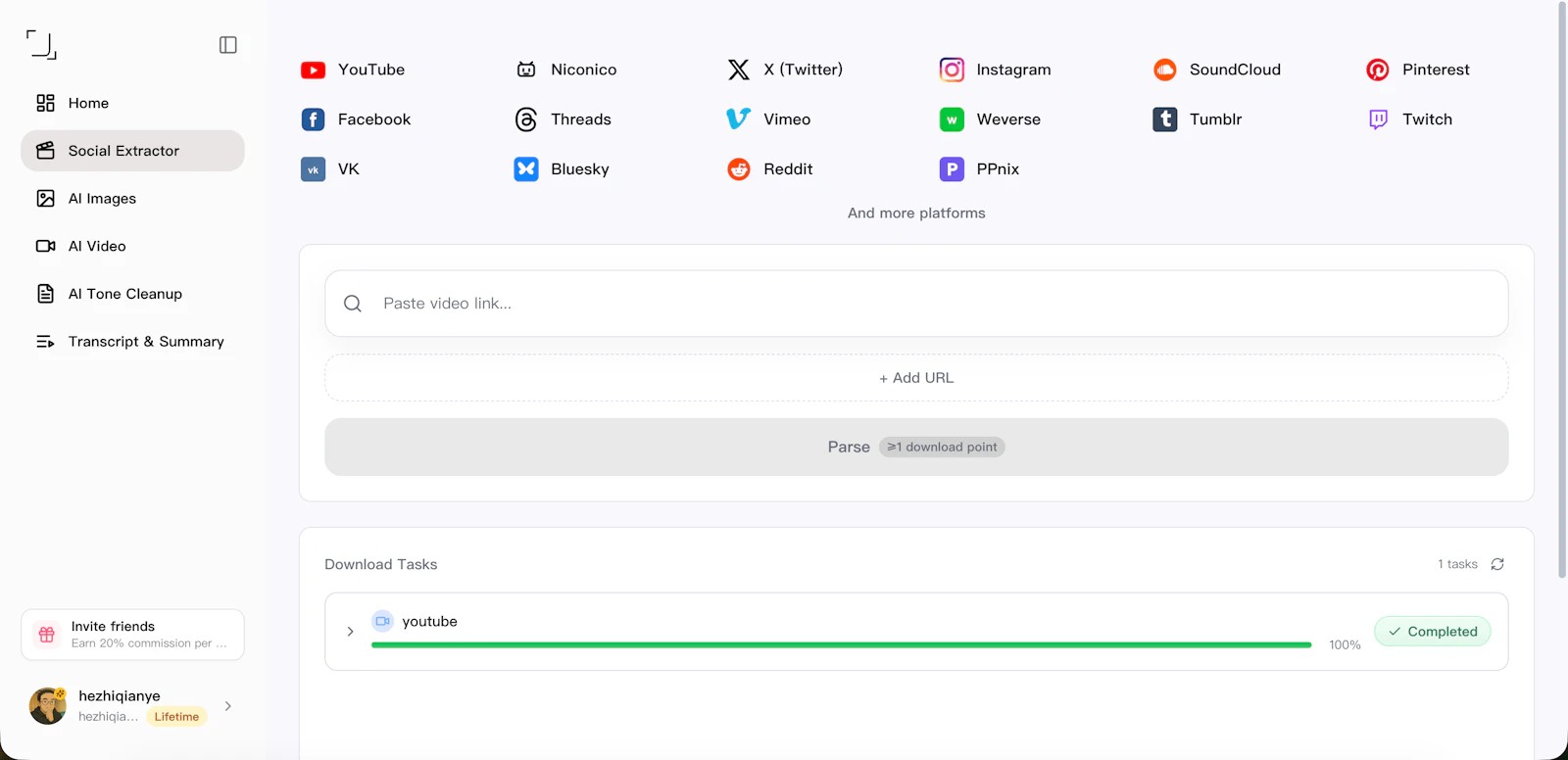
Task: Click the Niconico platform icon
Action: point(526,70)
